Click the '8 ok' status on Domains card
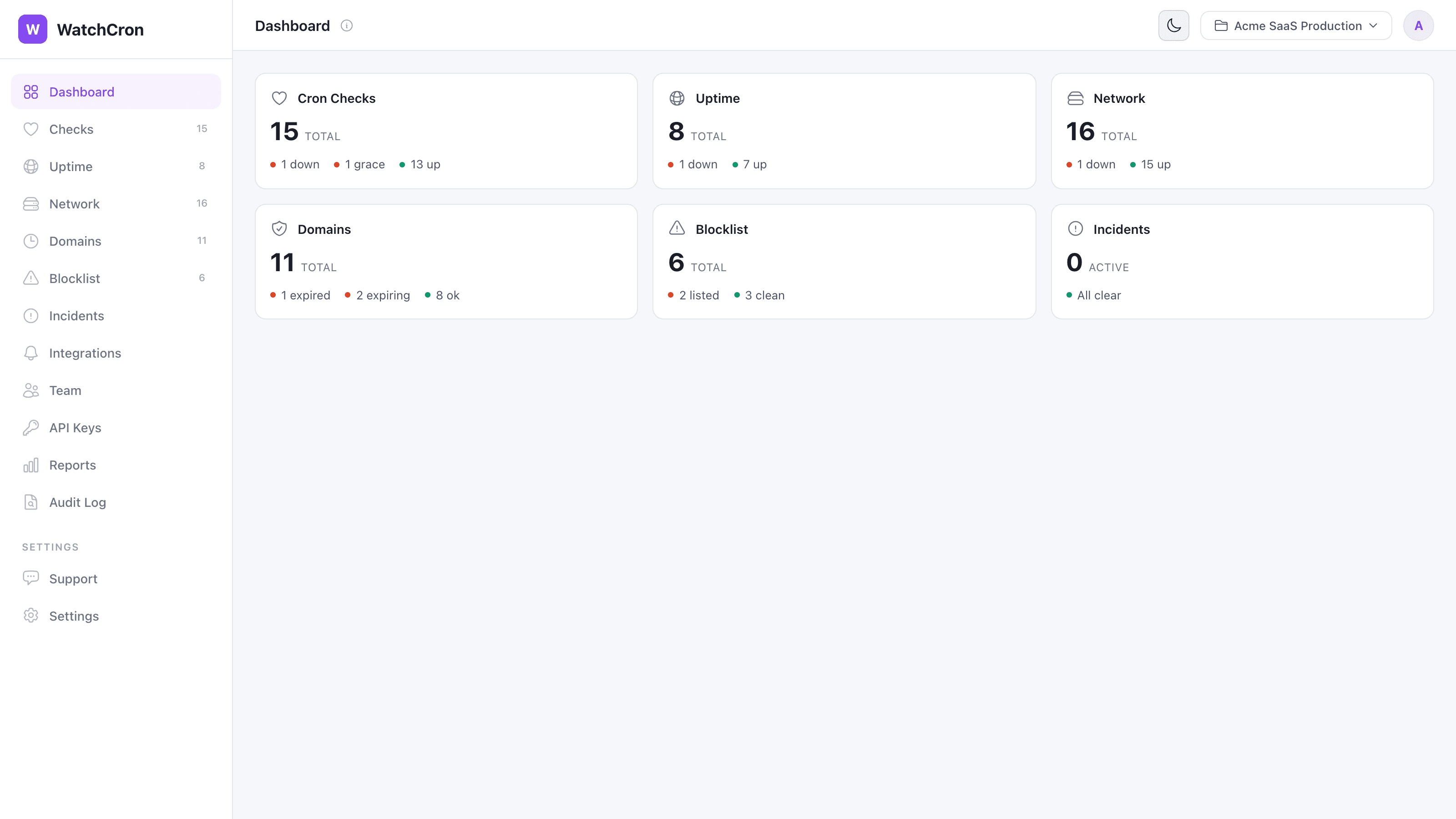 coord(442,295)
